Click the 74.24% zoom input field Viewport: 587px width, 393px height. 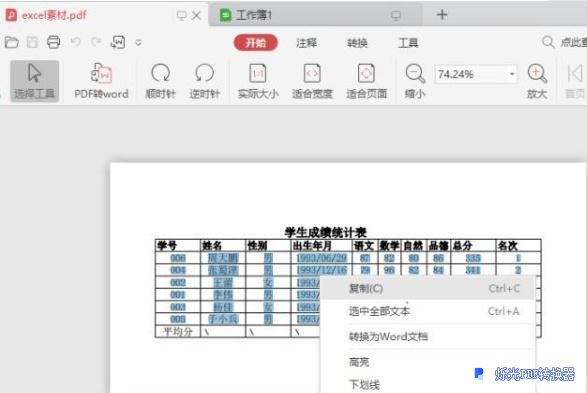(470, 74)
